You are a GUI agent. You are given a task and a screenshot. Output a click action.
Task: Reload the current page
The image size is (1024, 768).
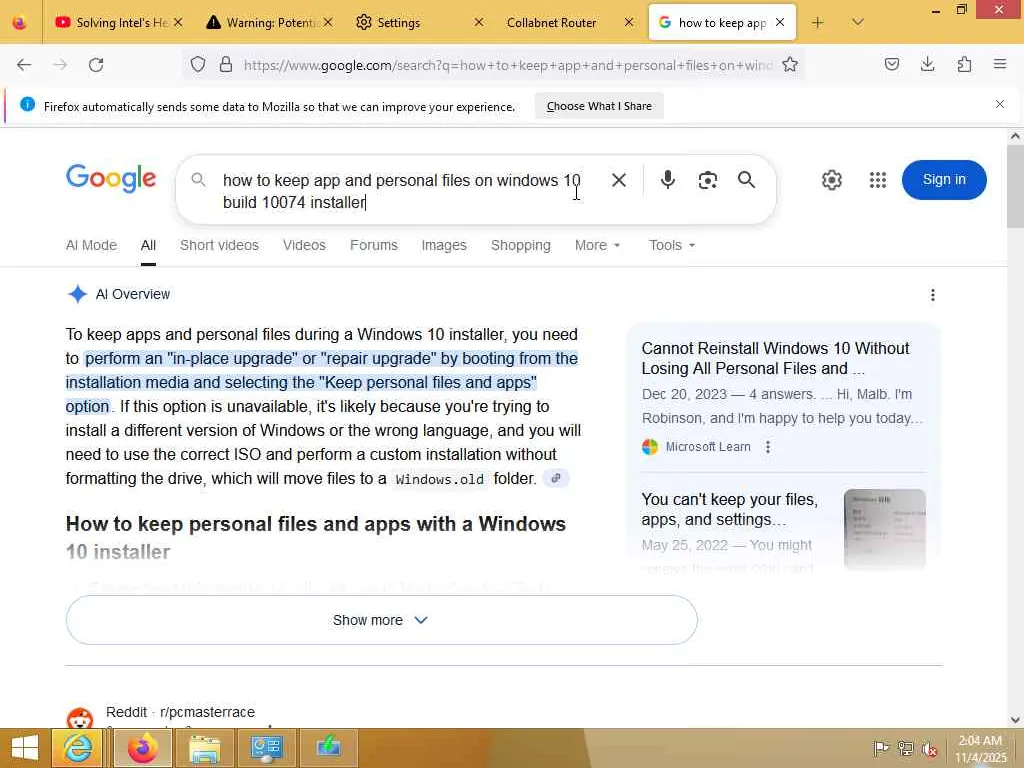click(96, 65)
